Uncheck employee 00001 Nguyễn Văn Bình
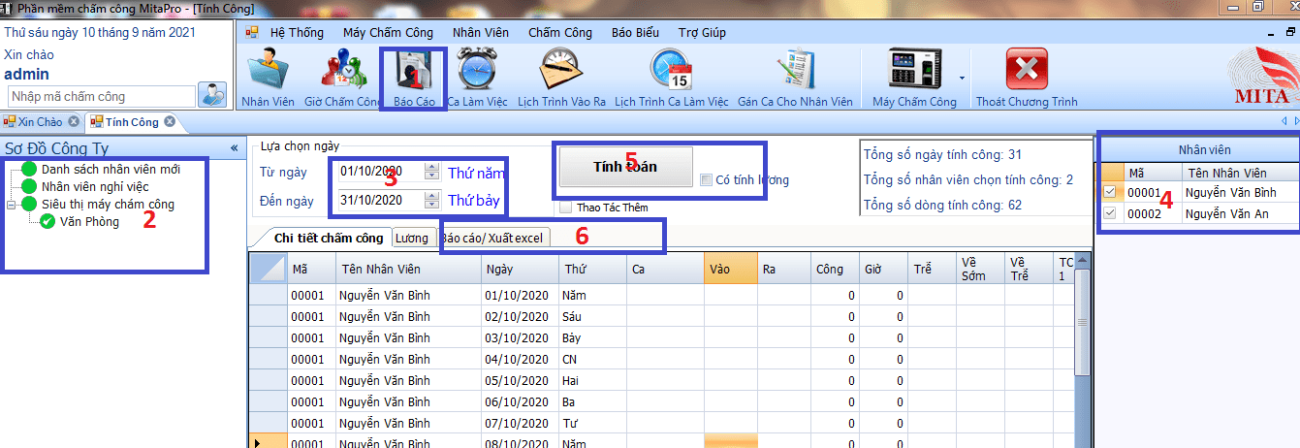Screen dimensions: 1300x448 coord(1108,192)
